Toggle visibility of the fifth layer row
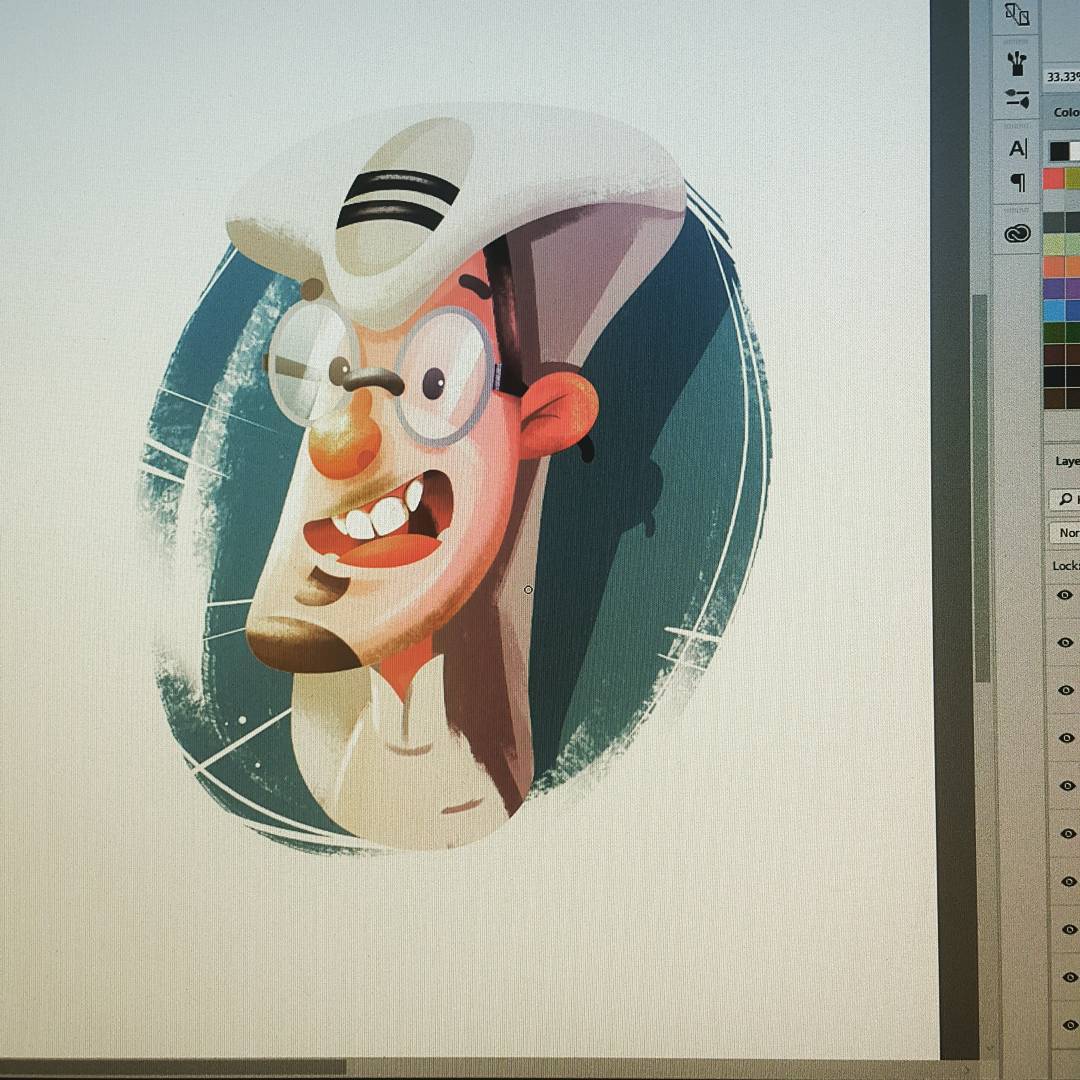The width and height of the screenshot is (1080, 1080). point(1068,786)
